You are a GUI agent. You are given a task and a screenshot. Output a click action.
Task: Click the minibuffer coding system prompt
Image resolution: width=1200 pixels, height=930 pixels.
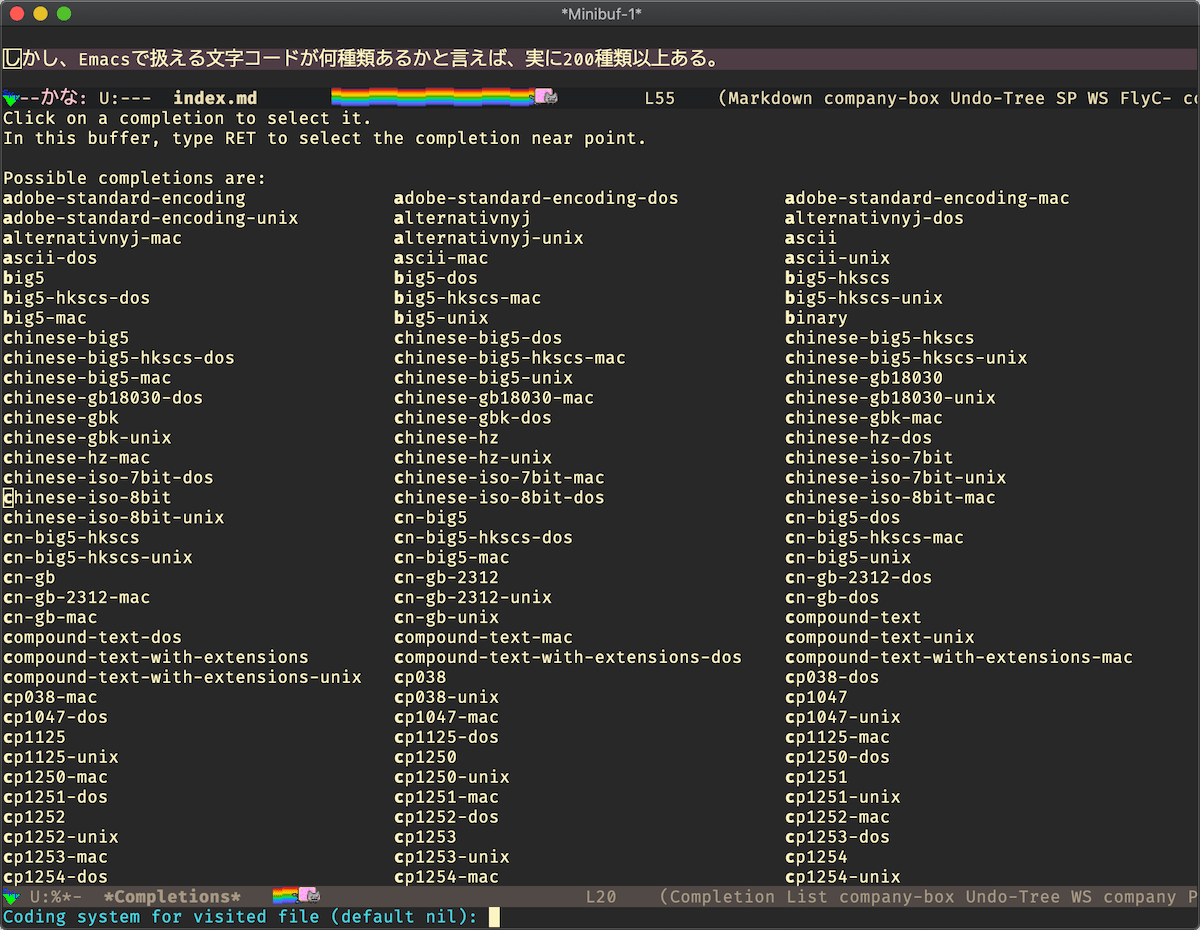pyautogui.click(x=240, y=916)
